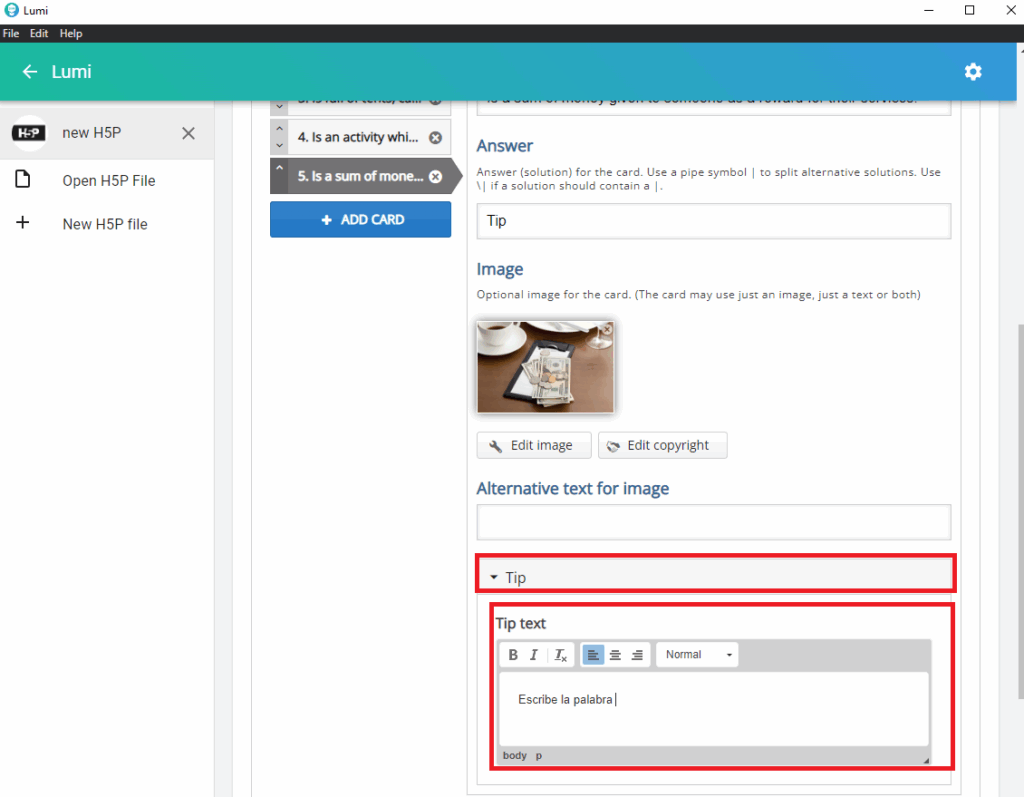The image size is (1024, 797).
Task: Toggle bold formatting in Tip text
Action: tap(513, 655)
